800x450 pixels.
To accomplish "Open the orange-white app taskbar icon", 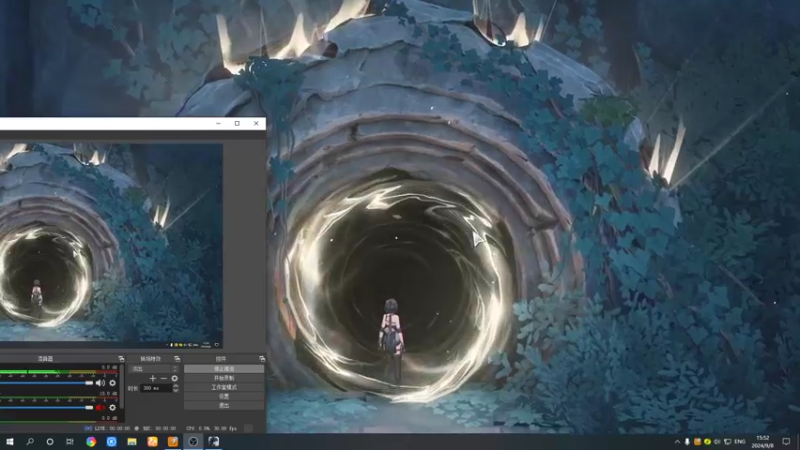I will click(152, 441).
